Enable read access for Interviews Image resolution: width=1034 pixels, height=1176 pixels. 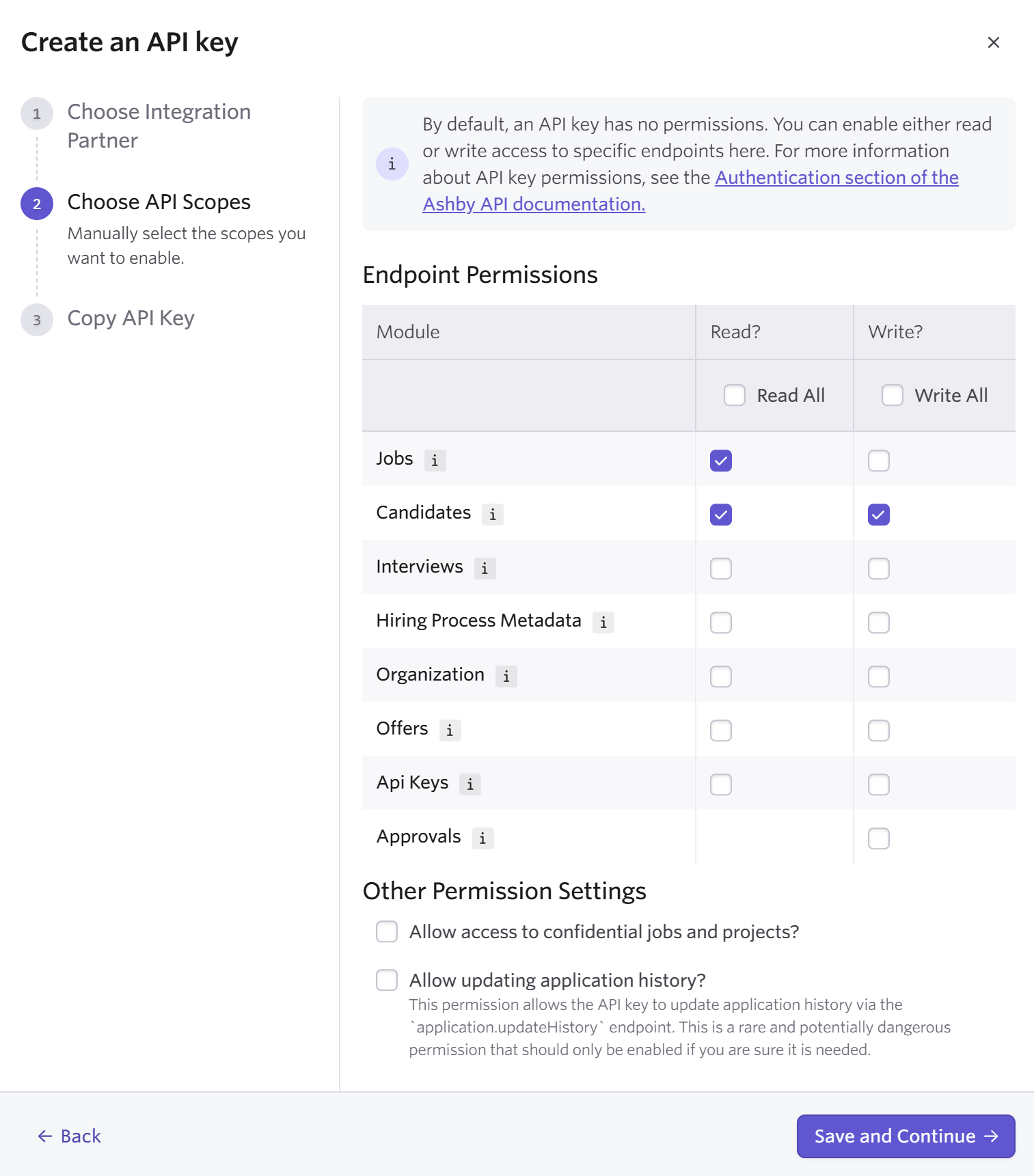(721, 569)
